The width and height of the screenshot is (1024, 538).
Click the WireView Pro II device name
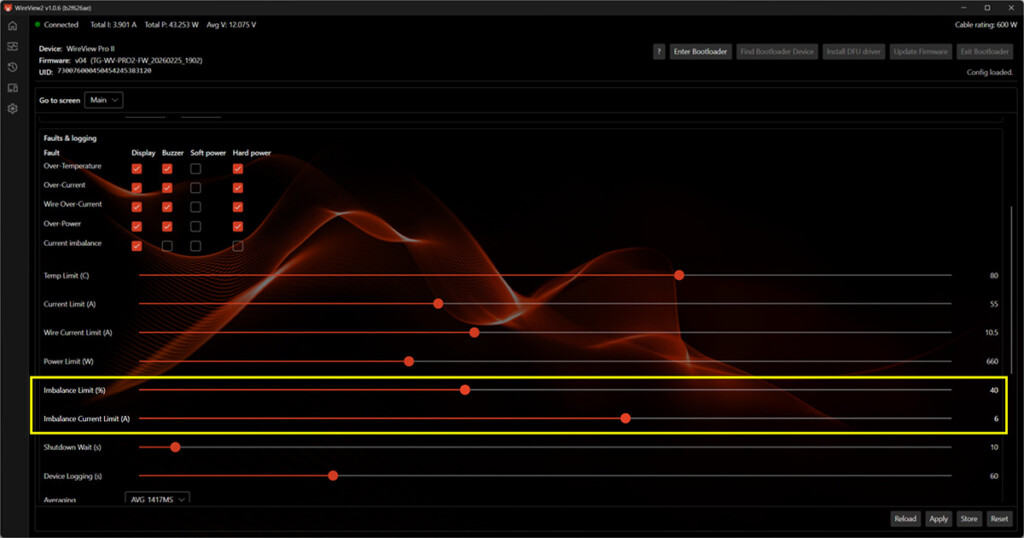pyautogui.click(x=90, y=49)
